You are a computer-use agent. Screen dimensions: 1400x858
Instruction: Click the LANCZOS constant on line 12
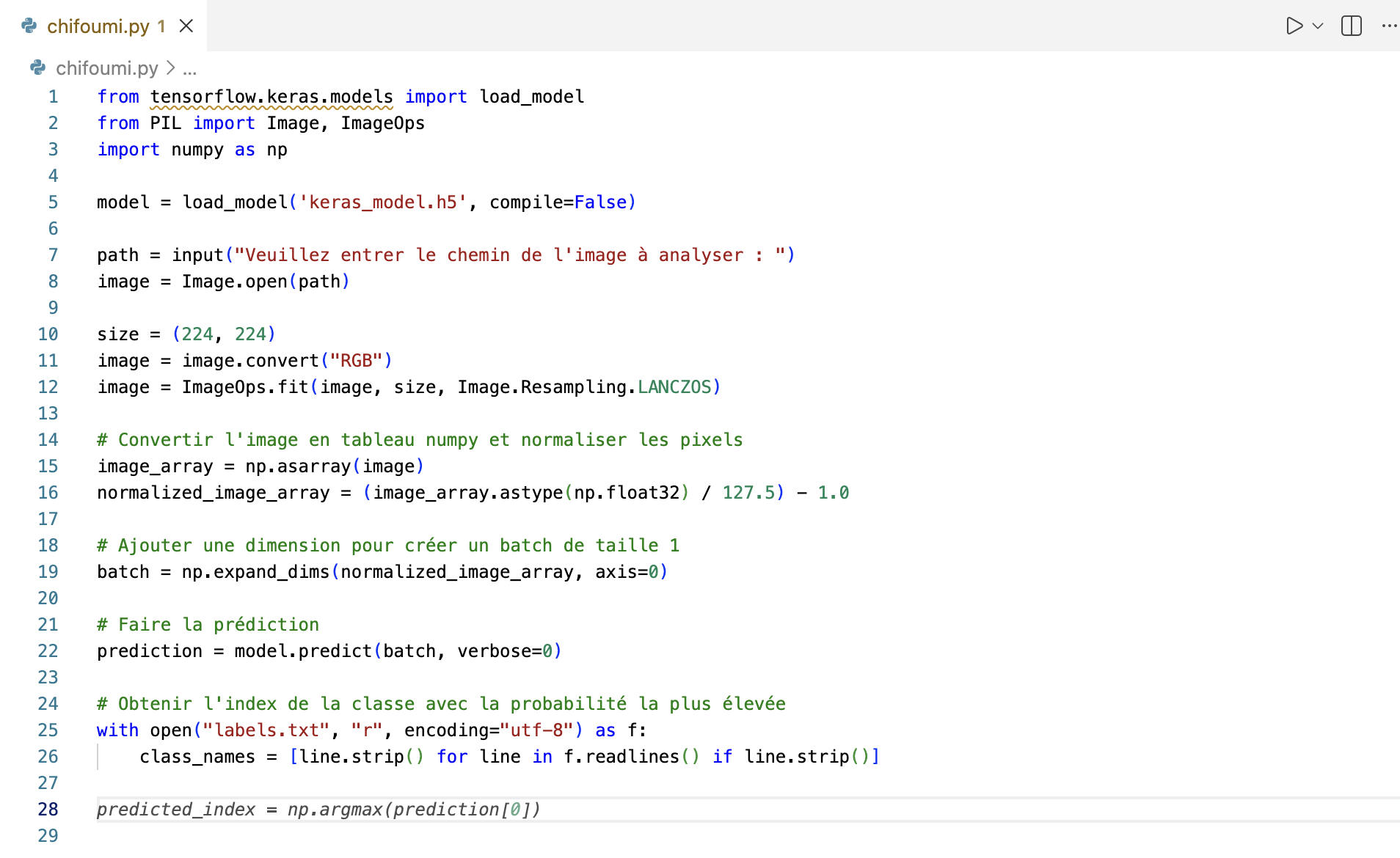click(x=674, y=387)
